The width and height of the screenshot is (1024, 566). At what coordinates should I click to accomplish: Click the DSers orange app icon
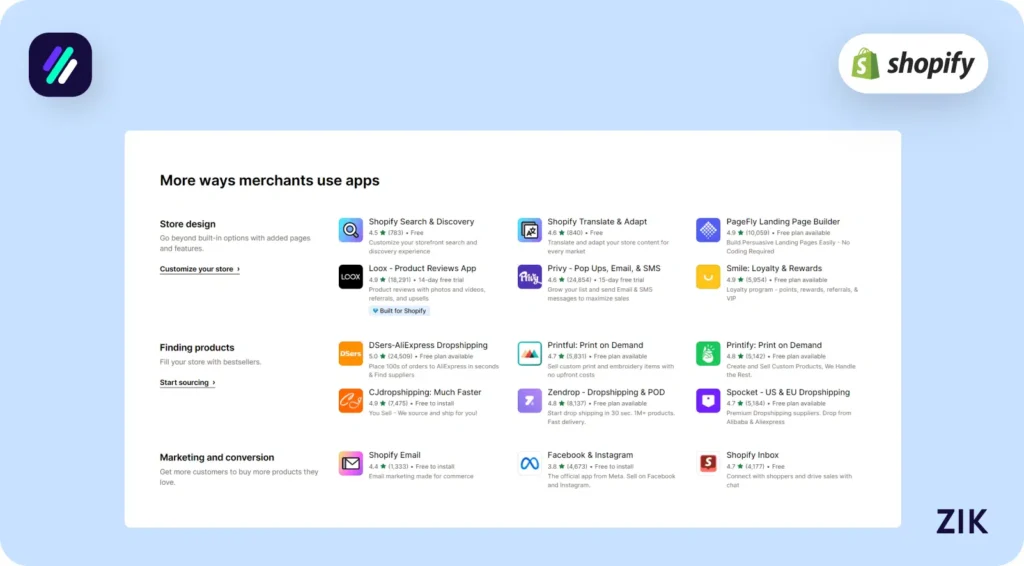(351, 354)
